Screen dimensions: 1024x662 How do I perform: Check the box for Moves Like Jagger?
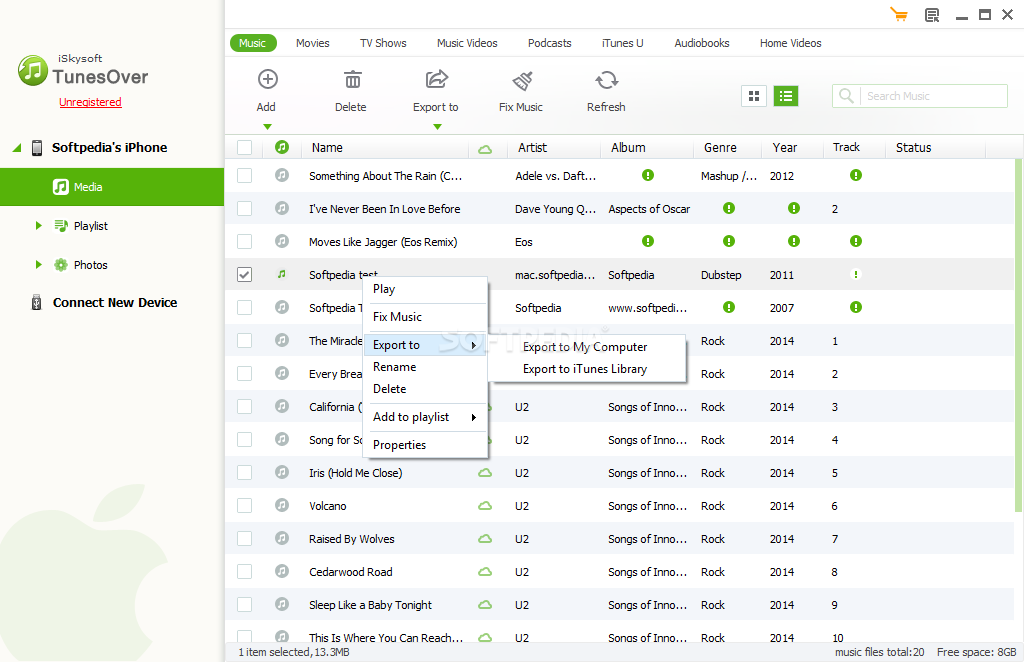tap(244, 242)
